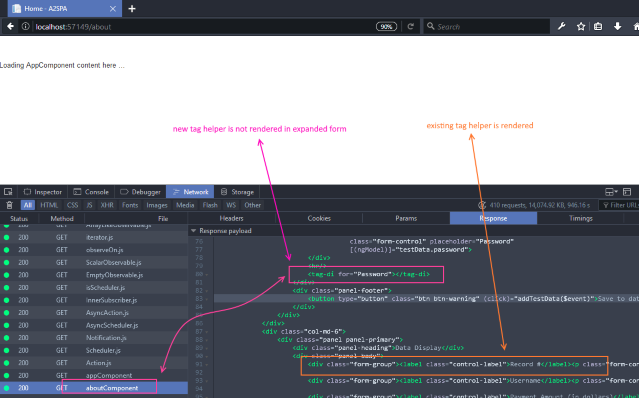The height and width of the screenshot is (398, 639).
Task: Fold code at line 87 arrow
Action: [207, 332]
